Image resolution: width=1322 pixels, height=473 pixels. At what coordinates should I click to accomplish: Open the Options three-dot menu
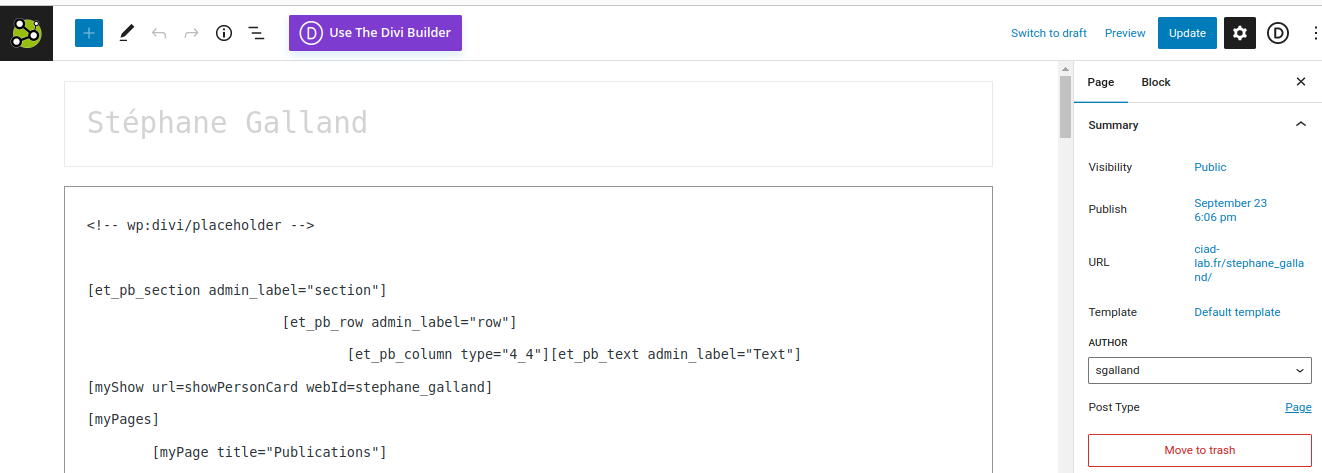tap(1314, 33)
